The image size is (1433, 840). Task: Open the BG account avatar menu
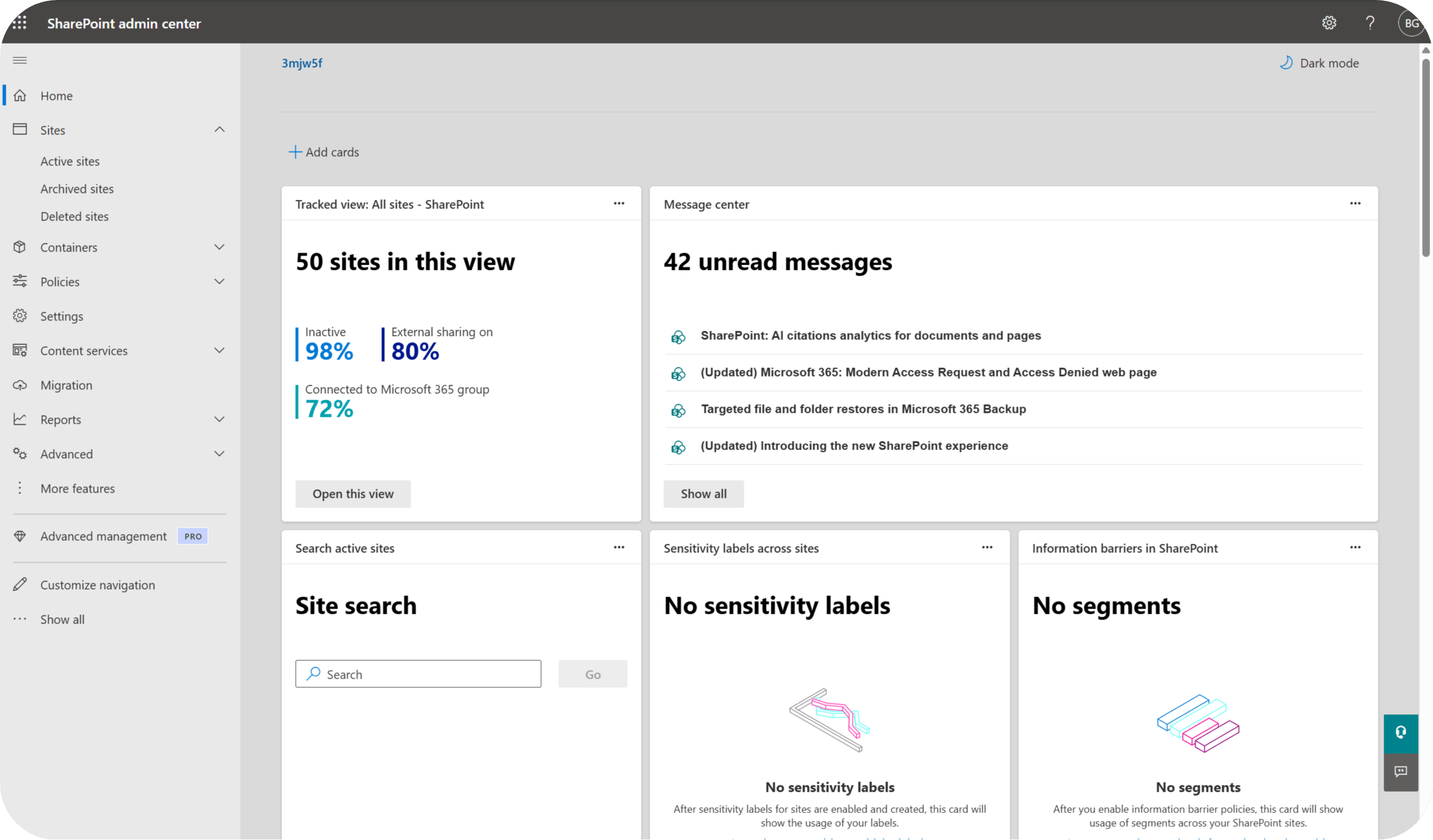pos(1412,23)
